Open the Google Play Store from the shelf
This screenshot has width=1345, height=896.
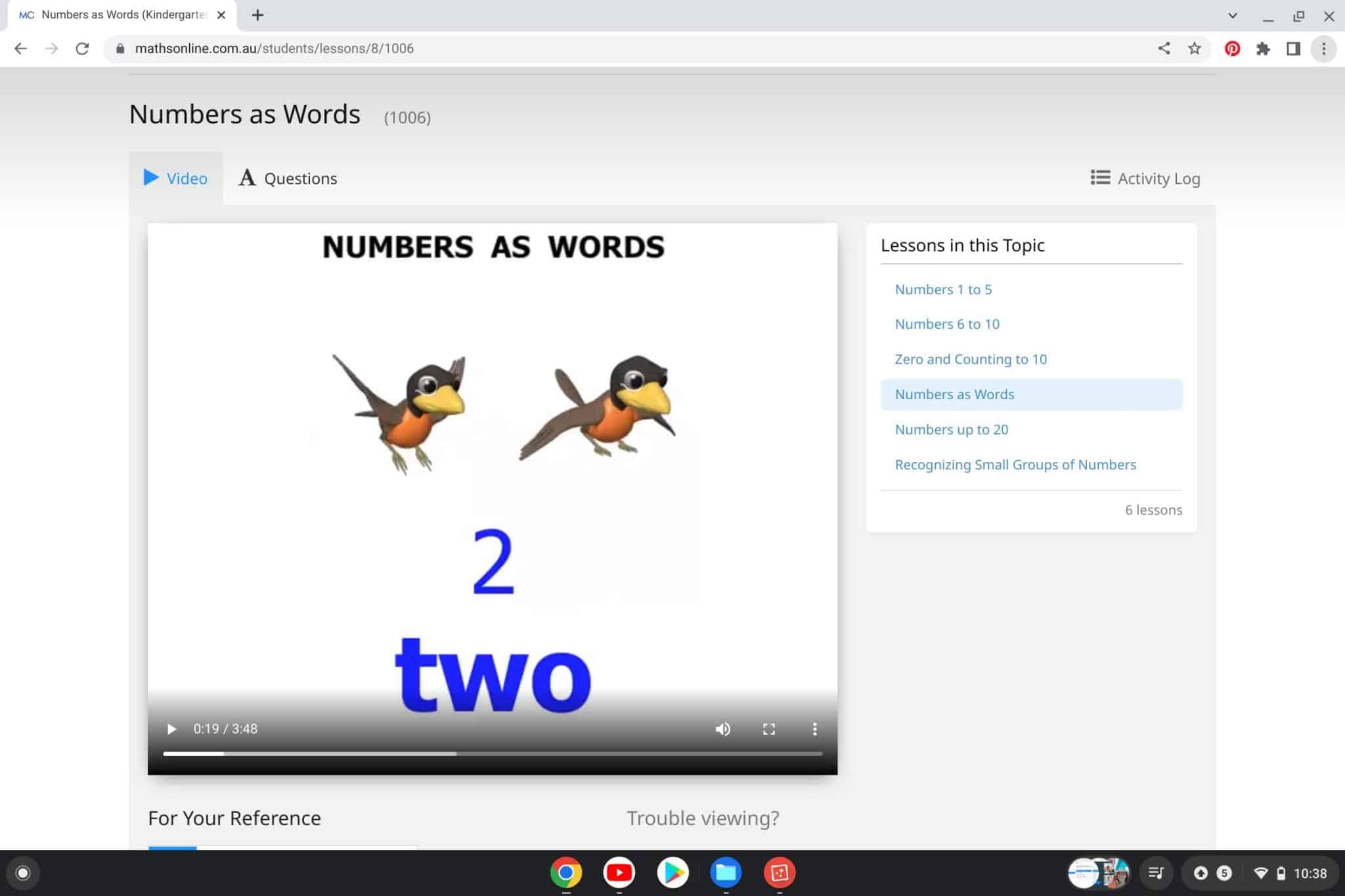(x=672, y=873)
